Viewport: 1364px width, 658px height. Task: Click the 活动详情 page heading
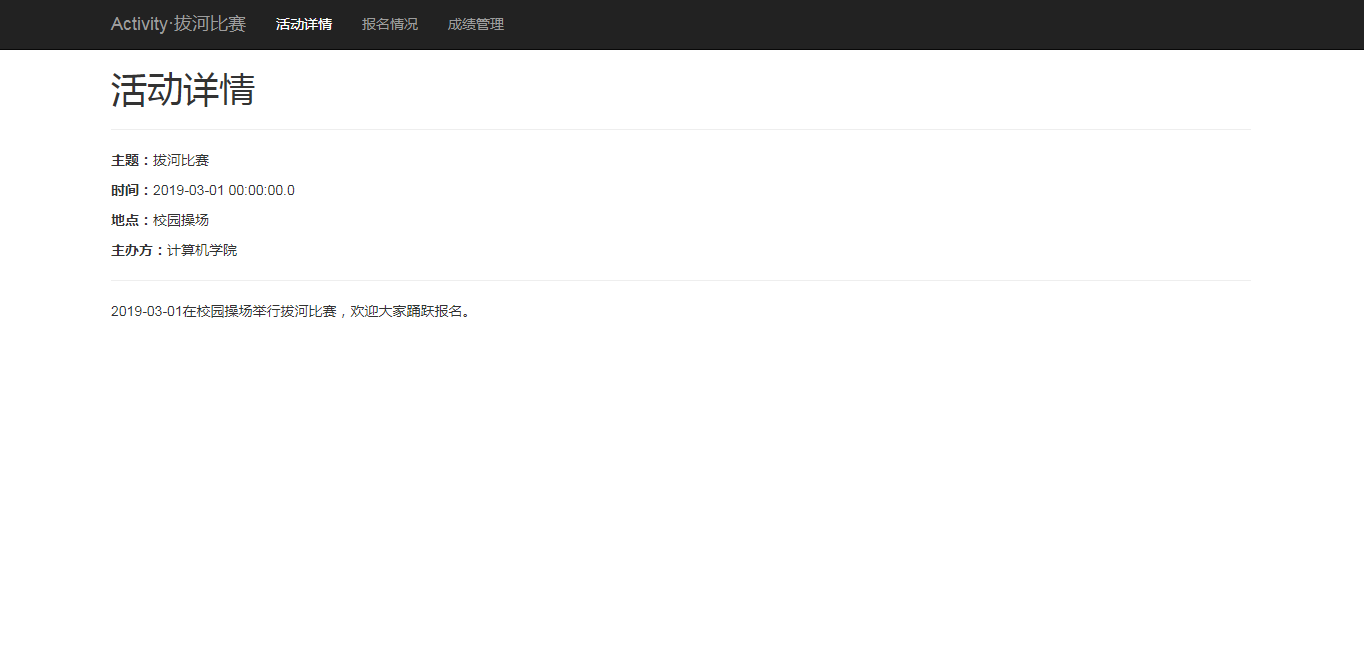pyautogui.click(x=183, y=90)
